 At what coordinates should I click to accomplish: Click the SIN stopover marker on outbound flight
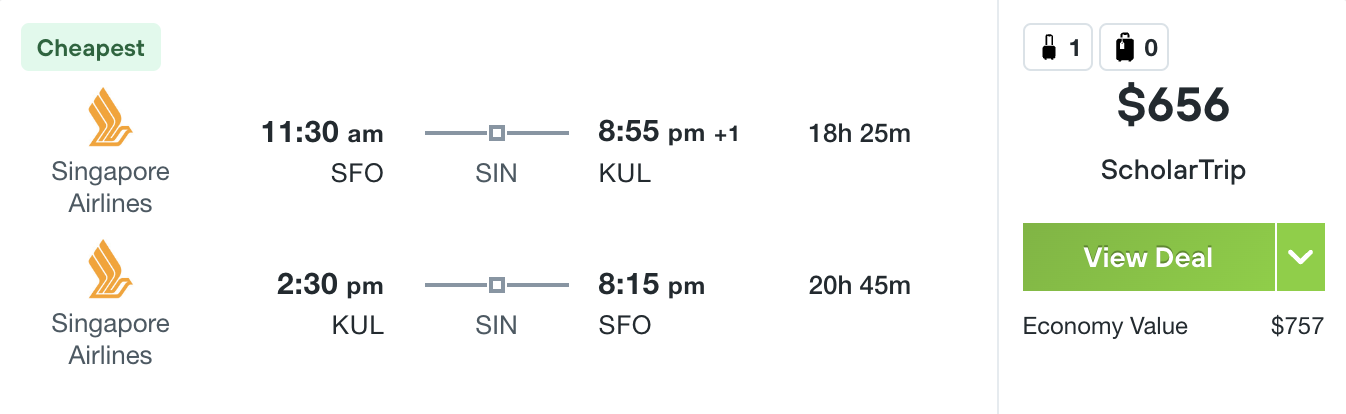496,133
